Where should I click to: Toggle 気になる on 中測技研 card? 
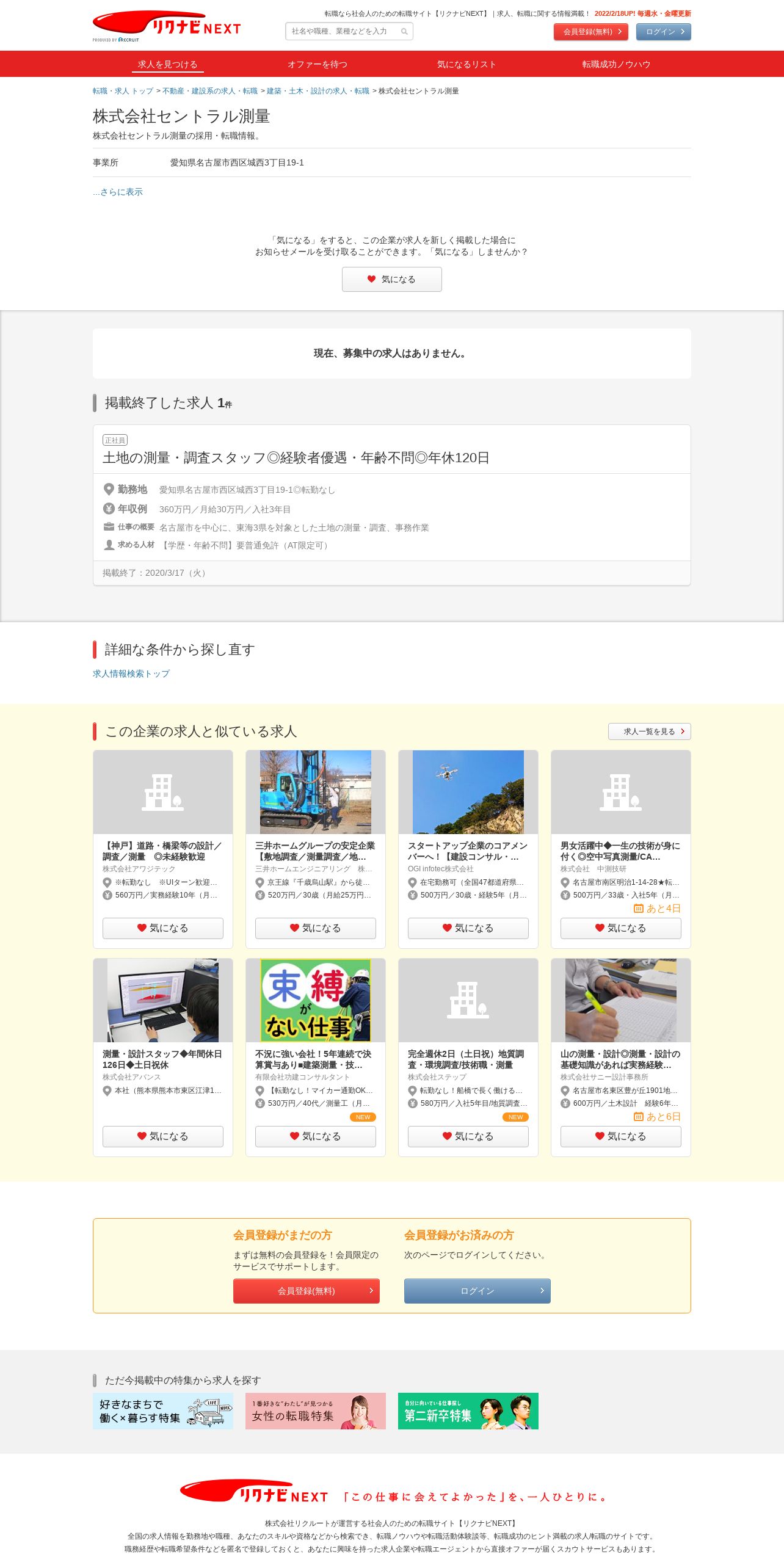[x=621, y=928]
